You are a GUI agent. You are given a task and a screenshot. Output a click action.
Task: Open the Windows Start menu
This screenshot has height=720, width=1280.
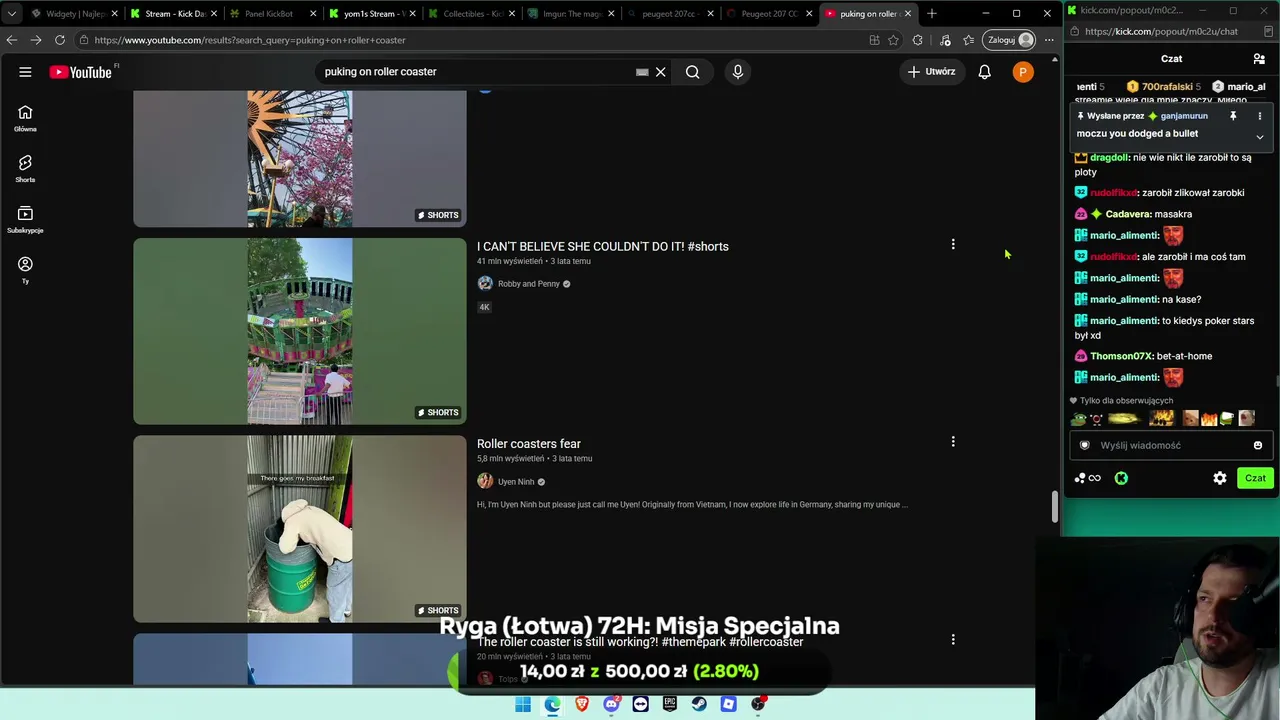[523, 705]
